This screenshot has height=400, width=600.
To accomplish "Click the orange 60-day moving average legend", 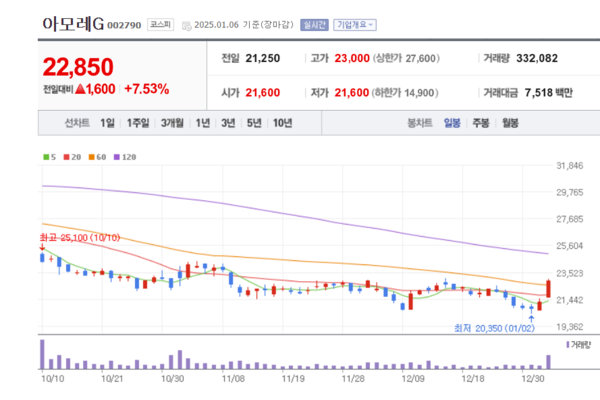I will [97, 157].
